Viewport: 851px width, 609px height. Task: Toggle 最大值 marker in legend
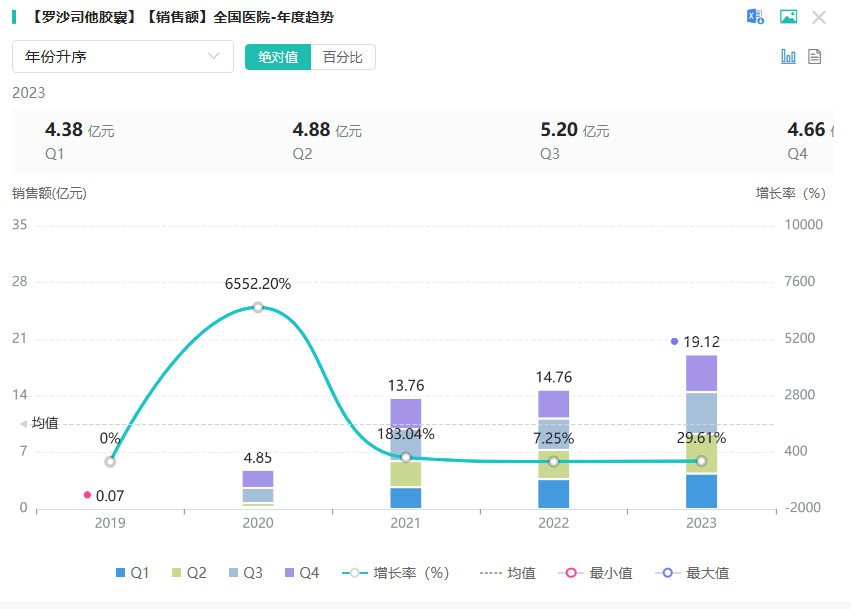point(693,573)
